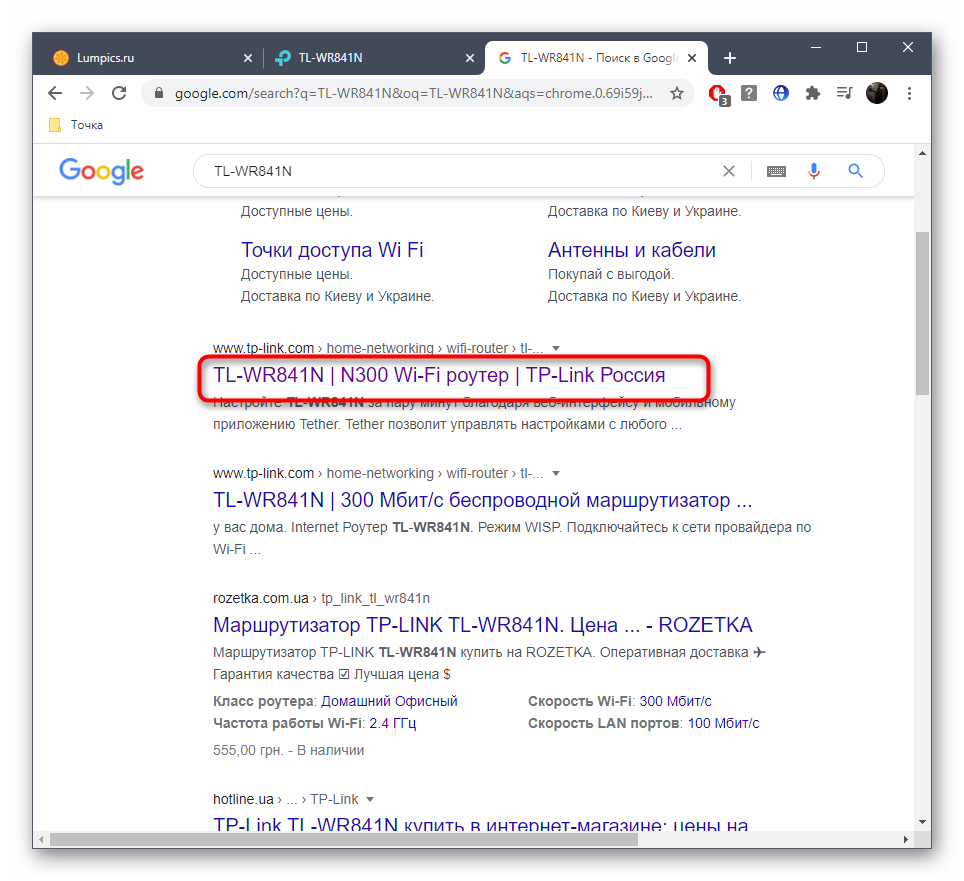This screenshot has width=964, height=881.
Task: Open the Антенны и кабели ad link
Action: pyautogui.click(x=631, y=250)
